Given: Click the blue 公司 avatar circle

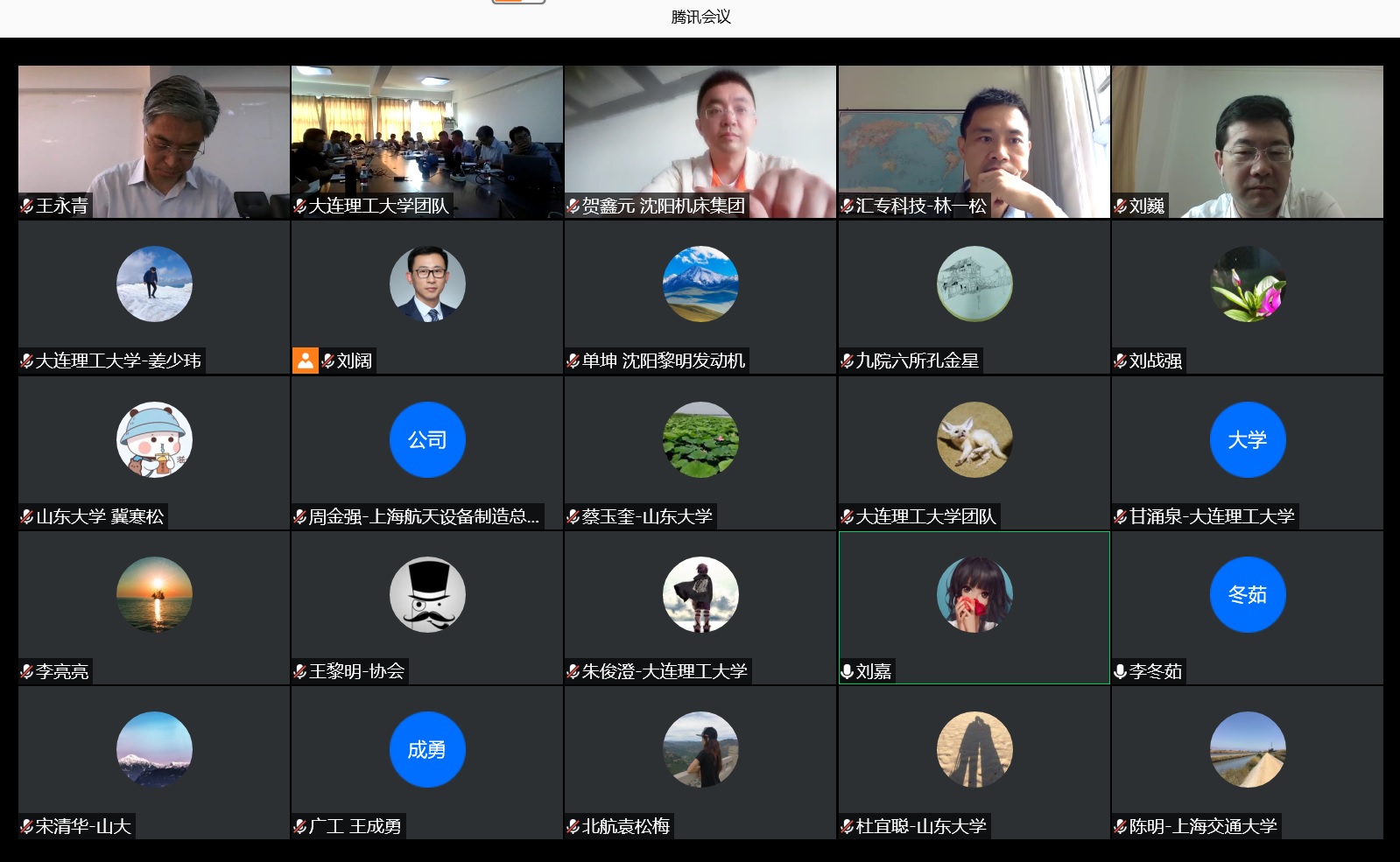Looking at the screenshot, I should tap(427, 439).
